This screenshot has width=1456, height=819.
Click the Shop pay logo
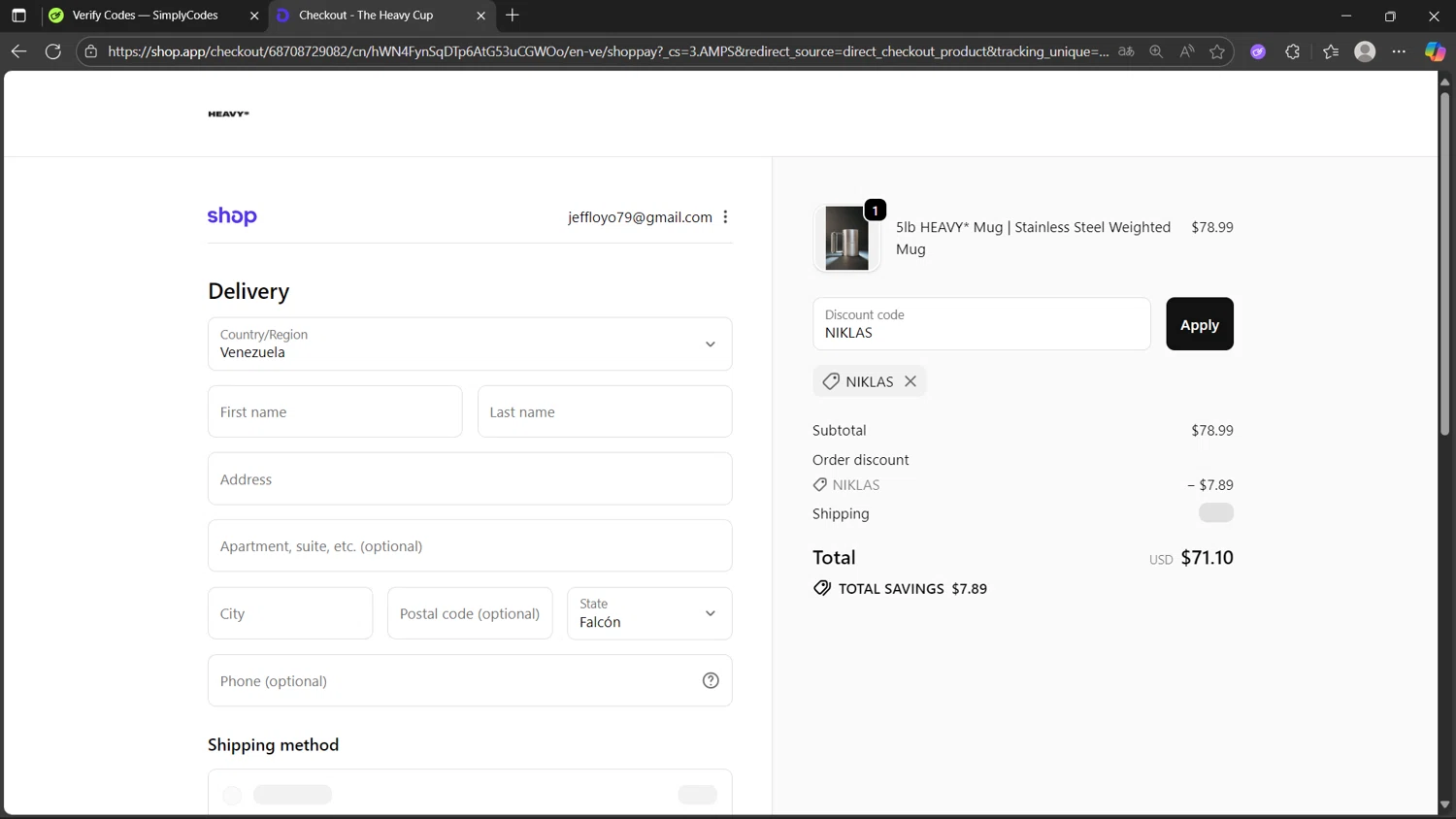[232, 216]
